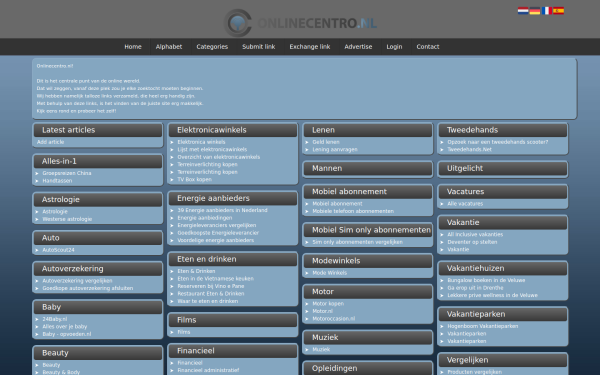Viewport: 600px width, 375px height.
Task: Open Voordelige energie aanbieders link
Action: (215, 241)
